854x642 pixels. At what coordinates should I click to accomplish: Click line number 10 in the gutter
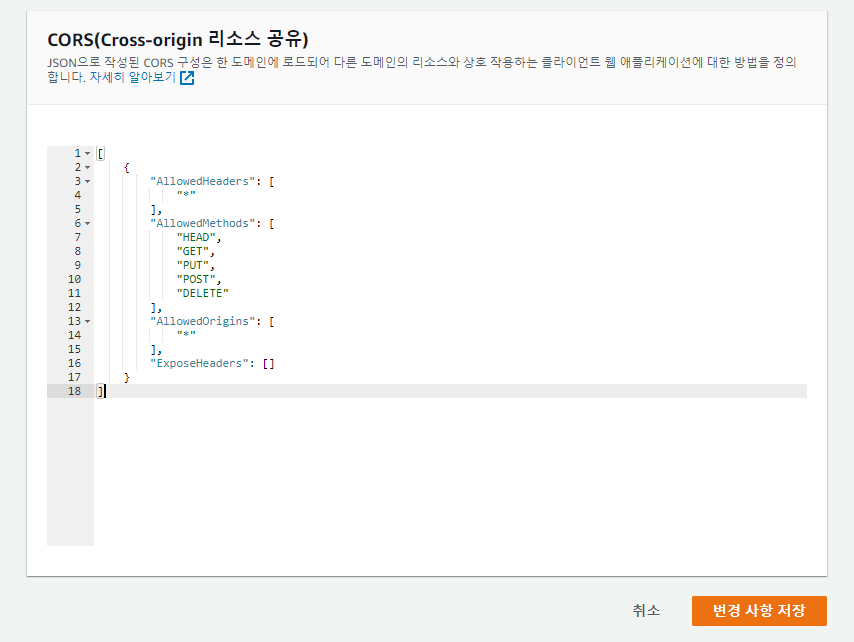(74, 279)
